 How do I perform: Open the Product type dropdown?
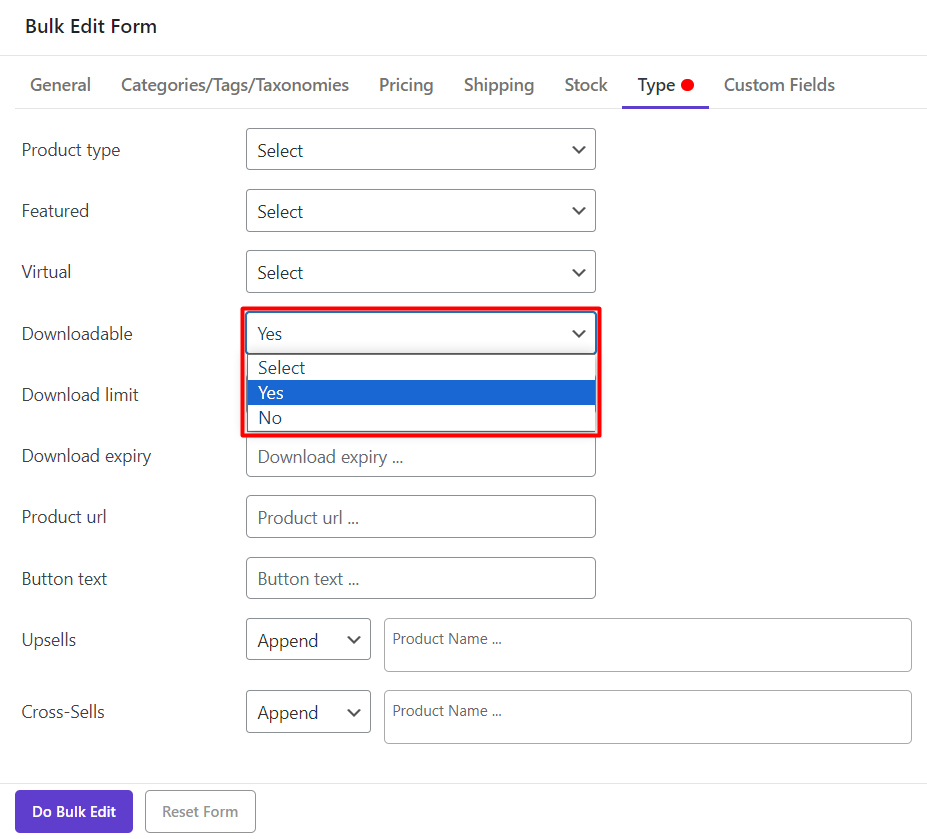[x=420, y=150]
